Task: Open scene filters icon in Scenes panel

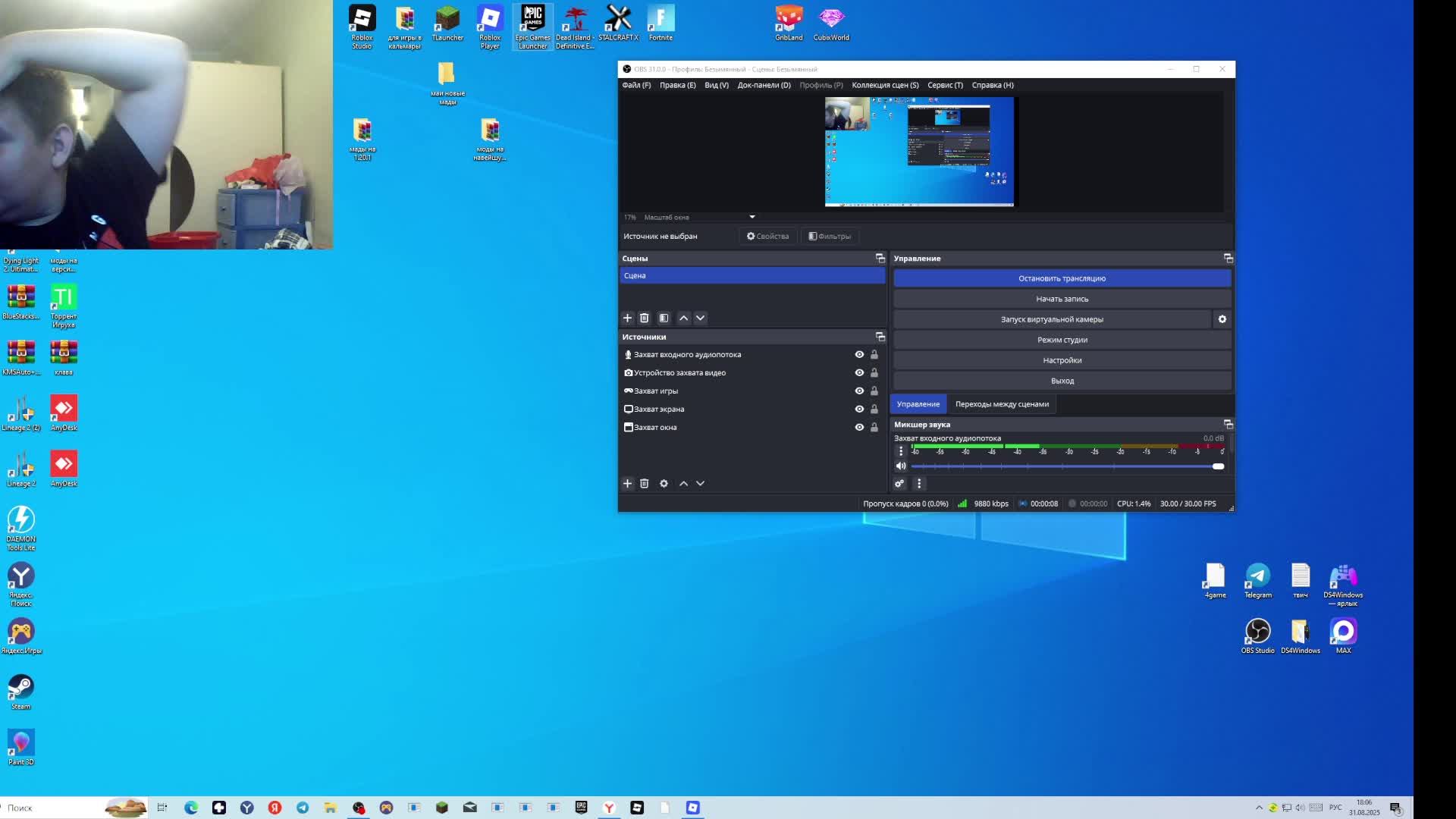Action: pyautogui.click(x=664, y=318)
